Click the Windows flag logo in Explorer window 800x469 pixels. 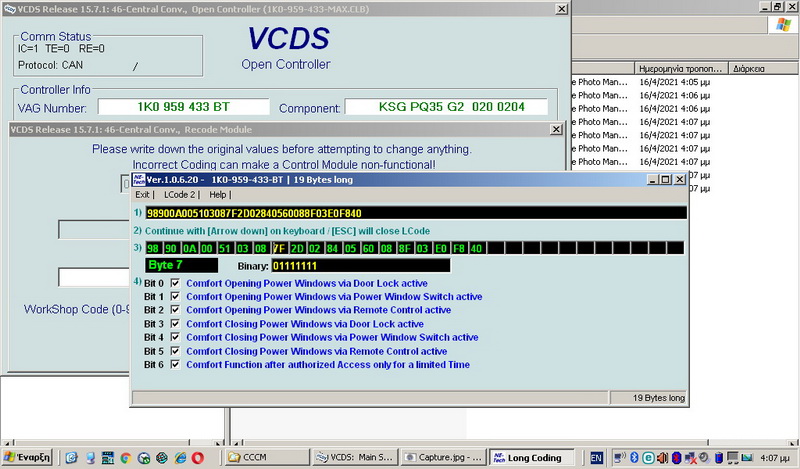click(x=783, y=24)
